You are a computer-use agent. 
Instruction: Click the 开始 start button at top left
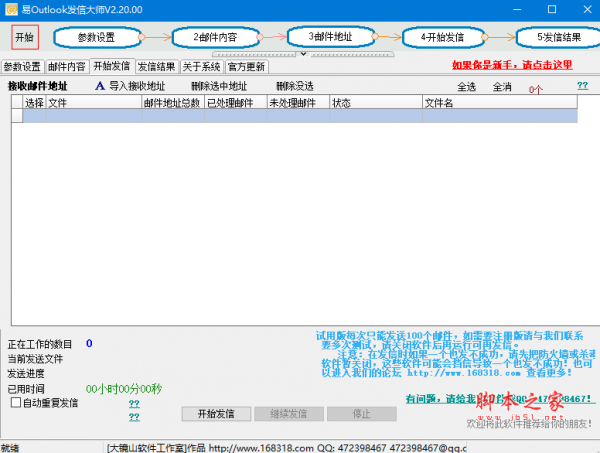(24, 37)
